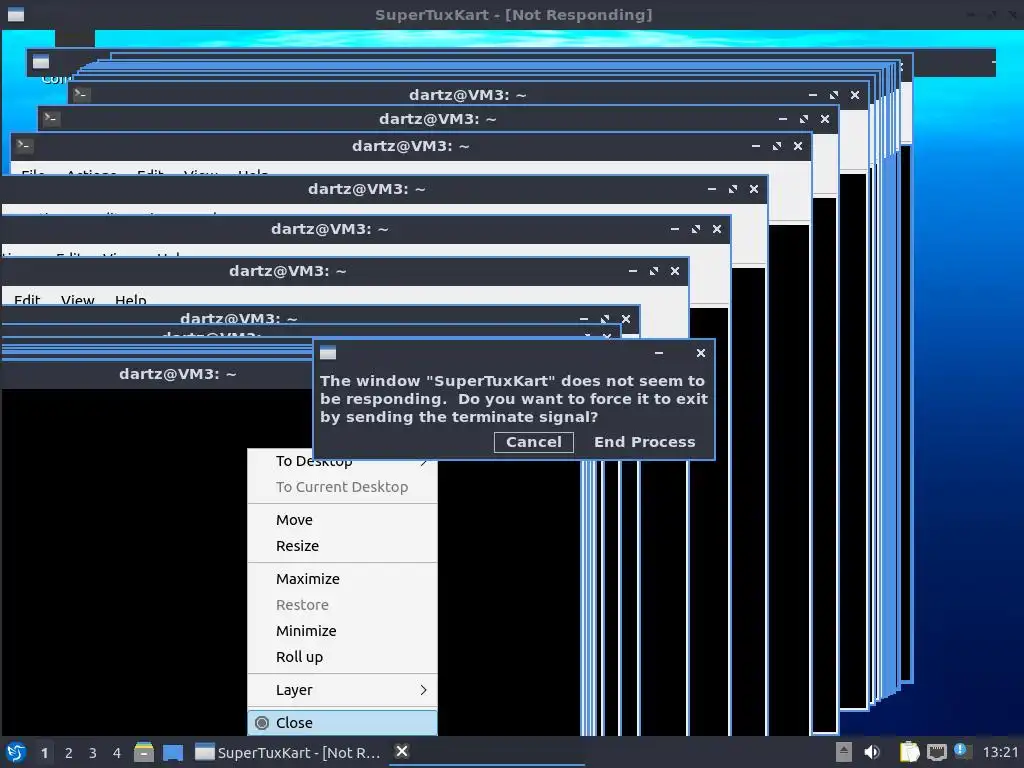Switch to desktop 1 in pager
Screen dimensions: 1024x768
click(x=44, y=753)
